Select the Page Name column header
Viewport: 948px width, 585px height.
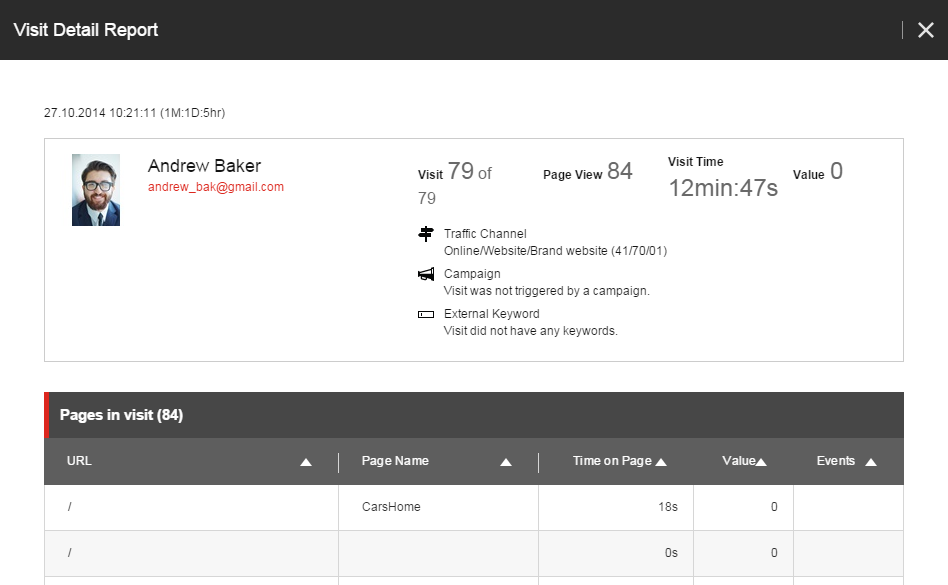tap(395, 461)
